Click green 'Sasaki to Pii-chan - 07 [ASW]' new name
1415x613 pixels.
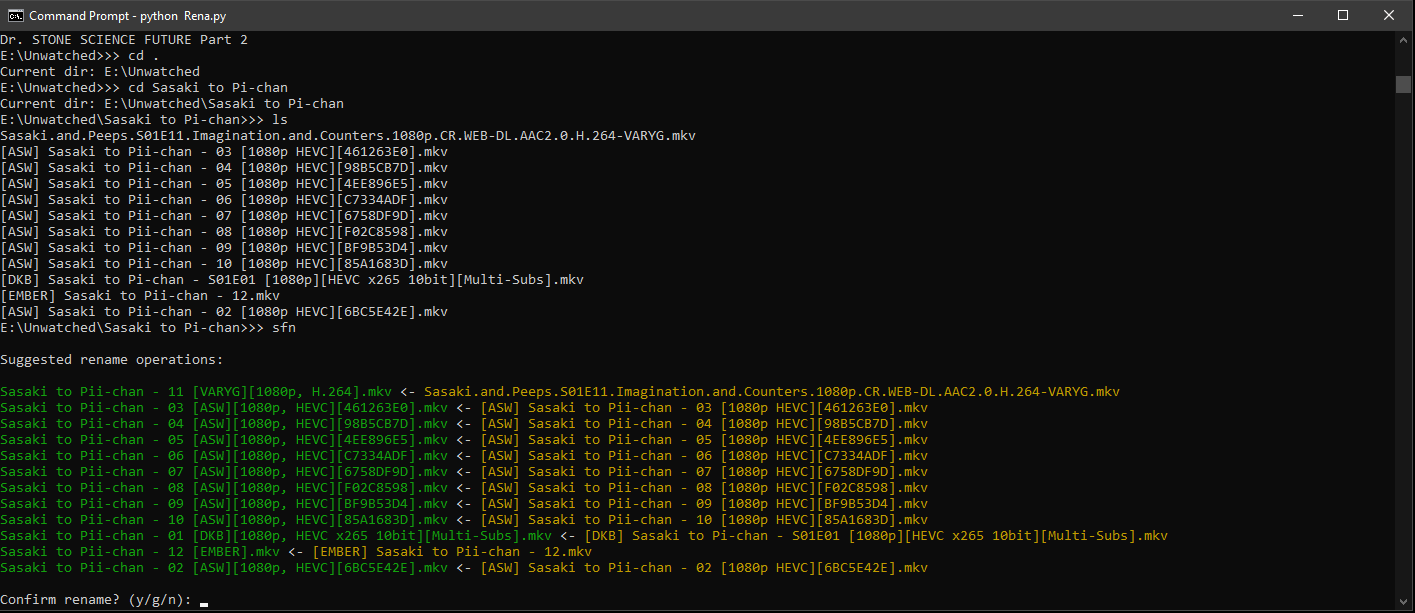tap(224, 472)
